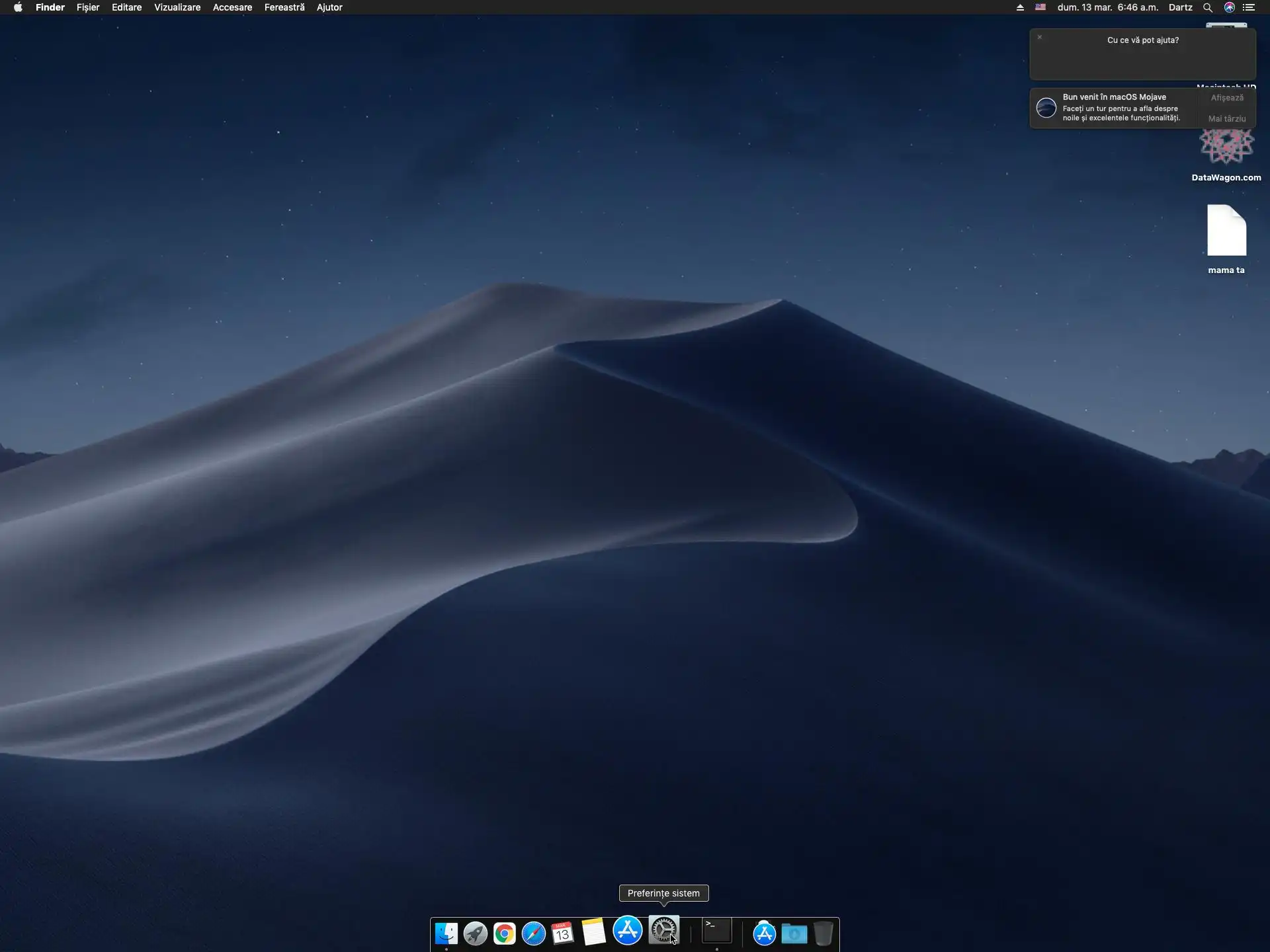Launch Google Chrome from the Dock

(504, 933)
